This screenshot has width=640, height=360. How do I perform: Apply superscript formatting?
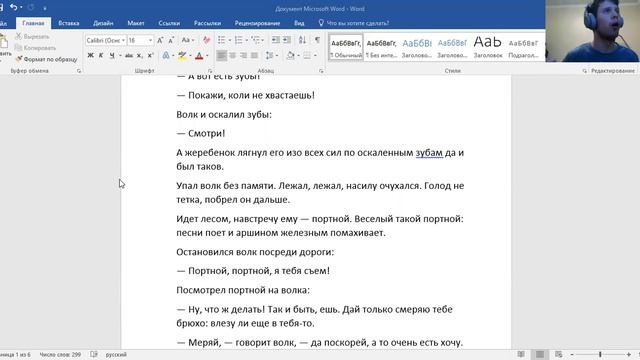pos(150,55)
